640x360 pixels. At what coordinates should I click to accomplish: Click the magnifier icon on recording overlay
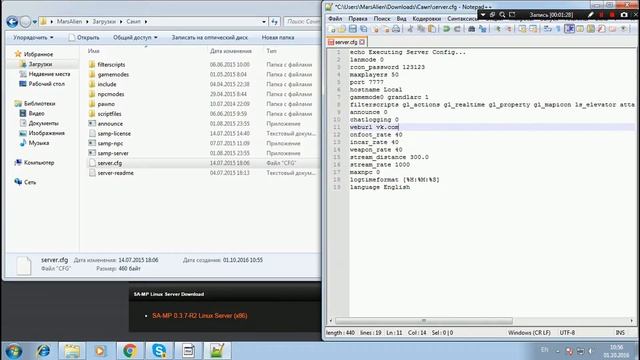tap(502, 15)
